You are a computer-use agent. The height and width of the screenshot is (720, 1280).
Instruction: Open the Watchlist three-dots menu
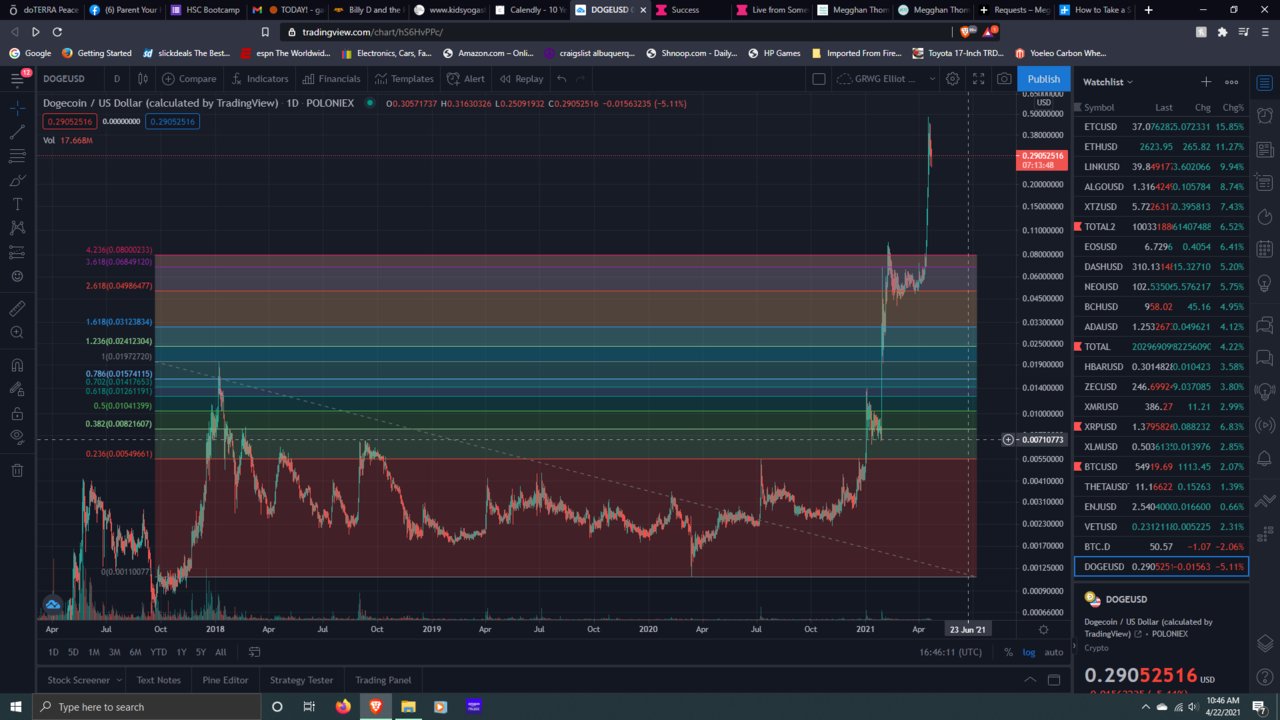click(x=1232, y=82)
